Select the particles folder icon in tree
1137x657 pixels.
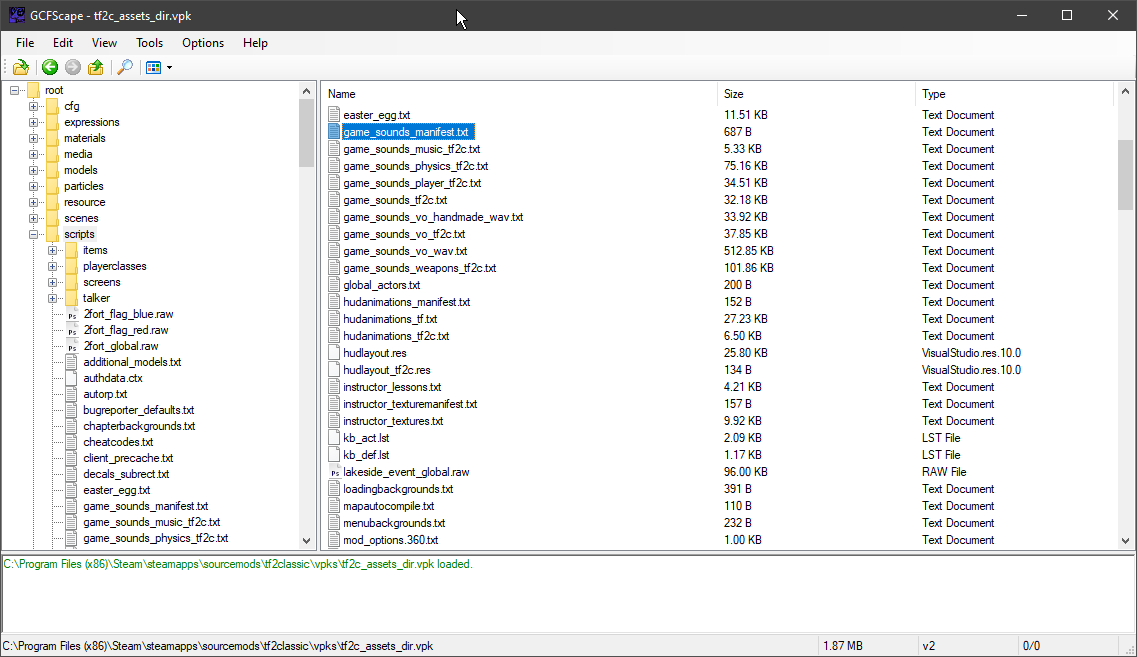(52, 186)
